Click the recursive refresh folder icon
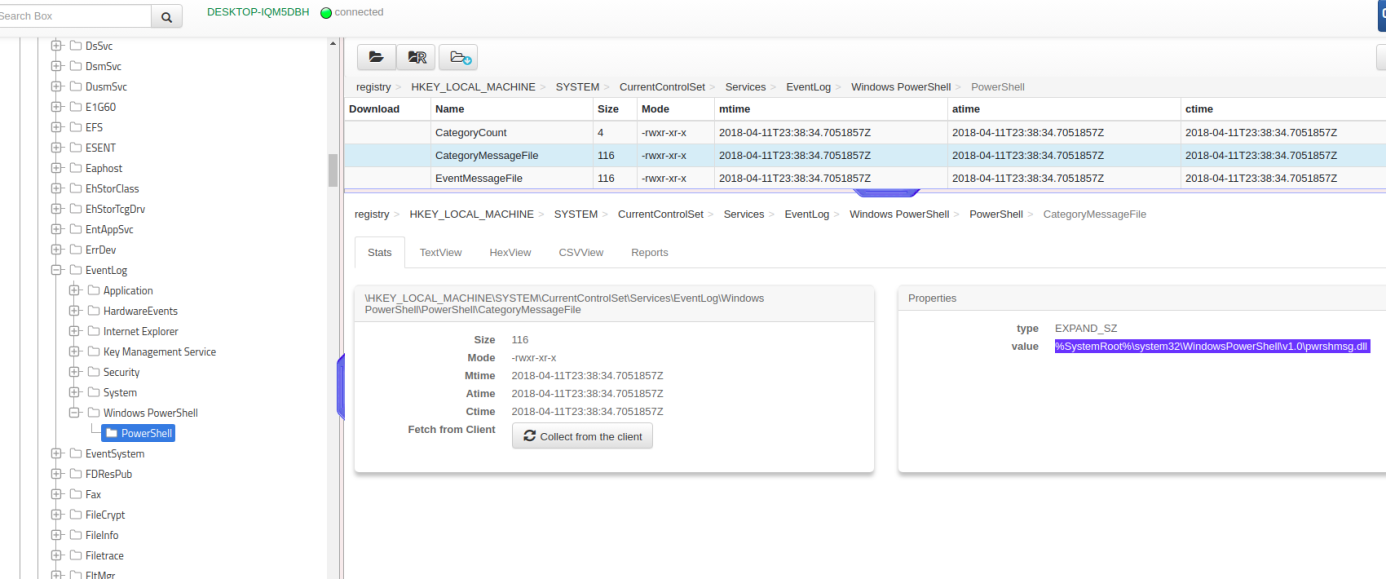1386x579 pixels. [416, 57]
